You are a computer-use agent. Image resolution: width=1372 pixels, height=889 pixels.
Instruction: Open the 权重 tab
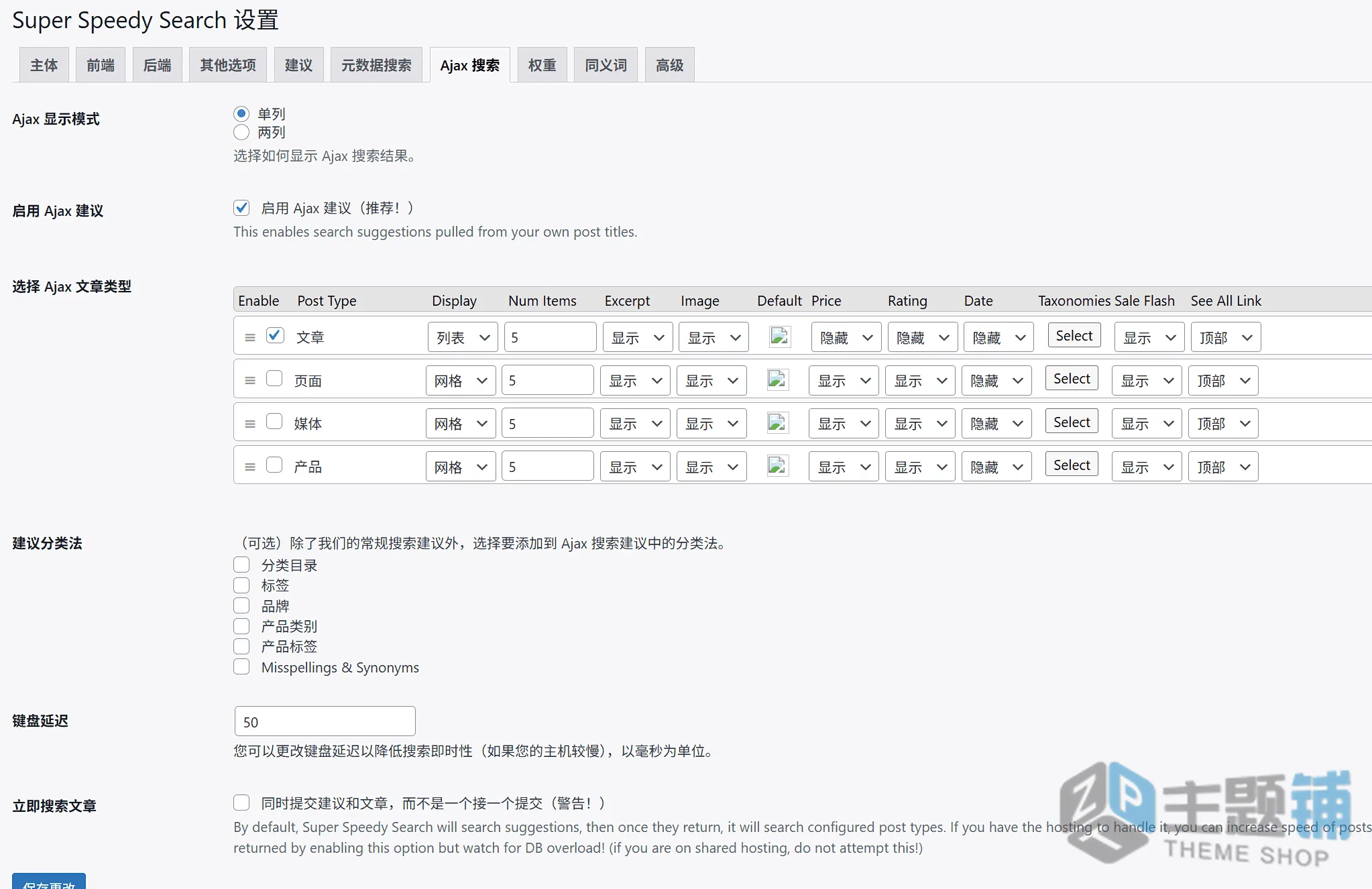[542, 65]
